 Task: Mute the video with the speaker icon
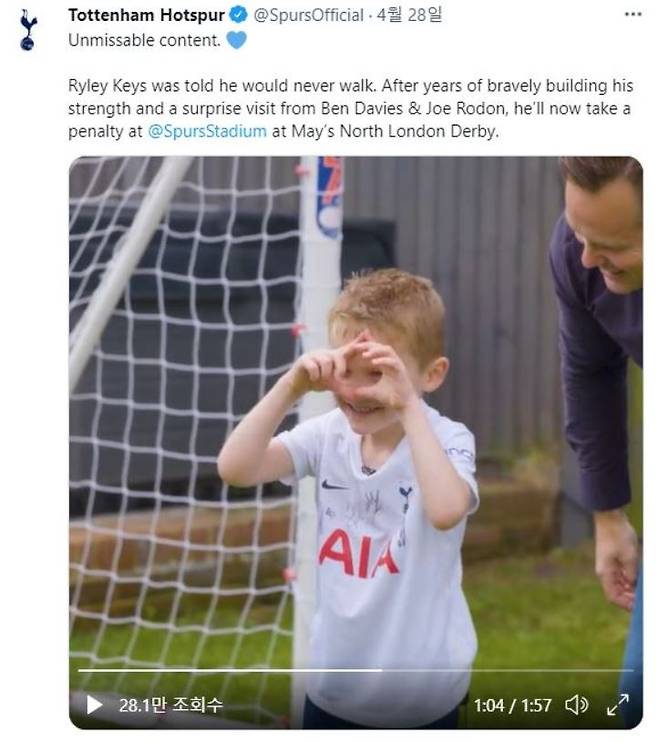[577, 705]
